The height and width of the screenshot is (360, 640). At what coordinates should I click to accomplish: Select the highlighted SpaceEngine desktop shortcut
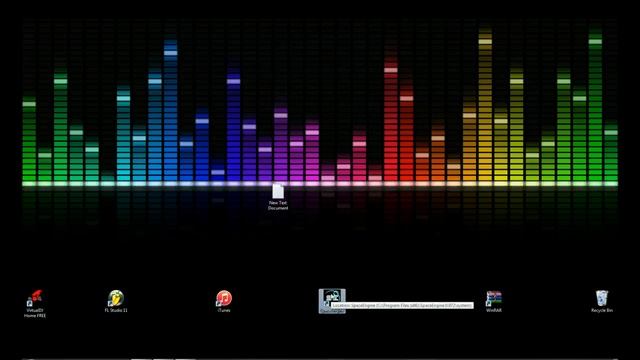pyautogui.click(x=332, y=301)
